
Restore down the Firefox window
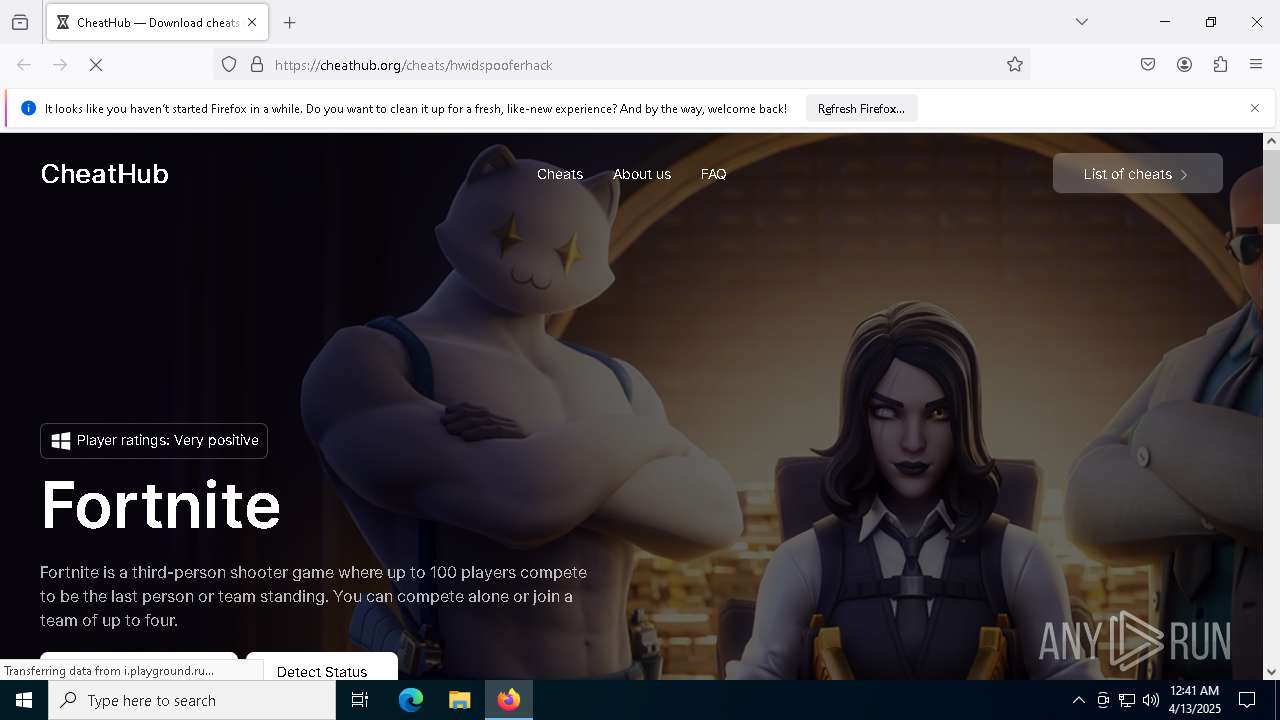[x=1211, y=22]
